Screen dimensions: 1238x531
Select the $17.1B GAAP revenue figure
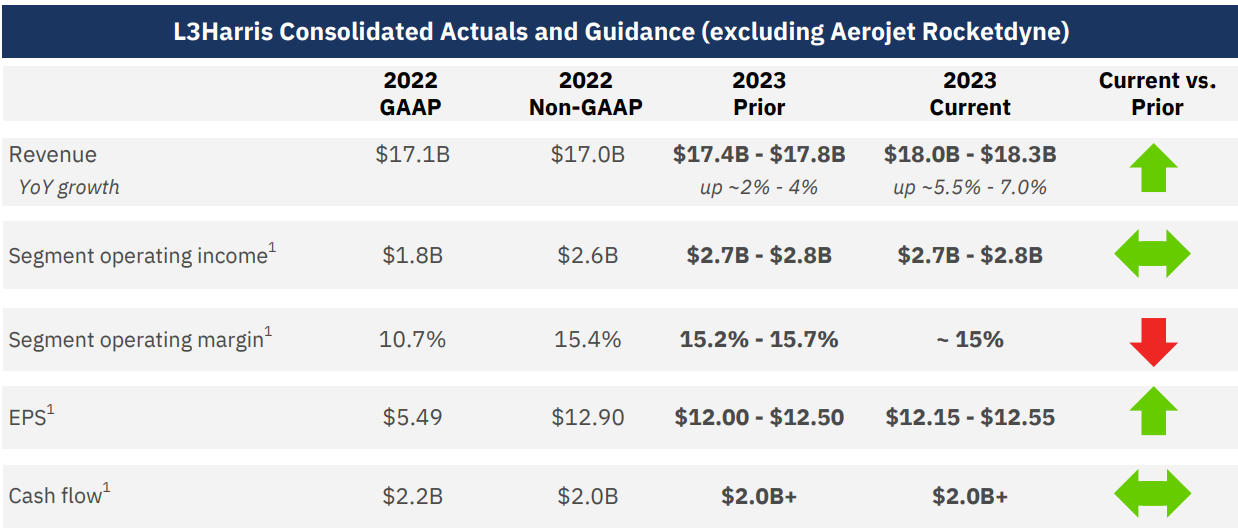(x=411, y=155)
